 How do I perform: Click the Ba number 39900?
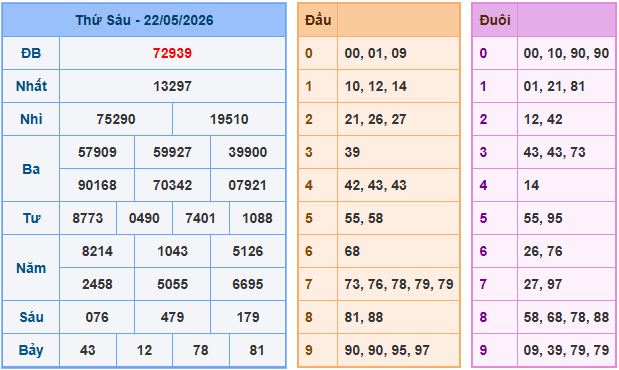pyautogui.click(x=248, y=152)
